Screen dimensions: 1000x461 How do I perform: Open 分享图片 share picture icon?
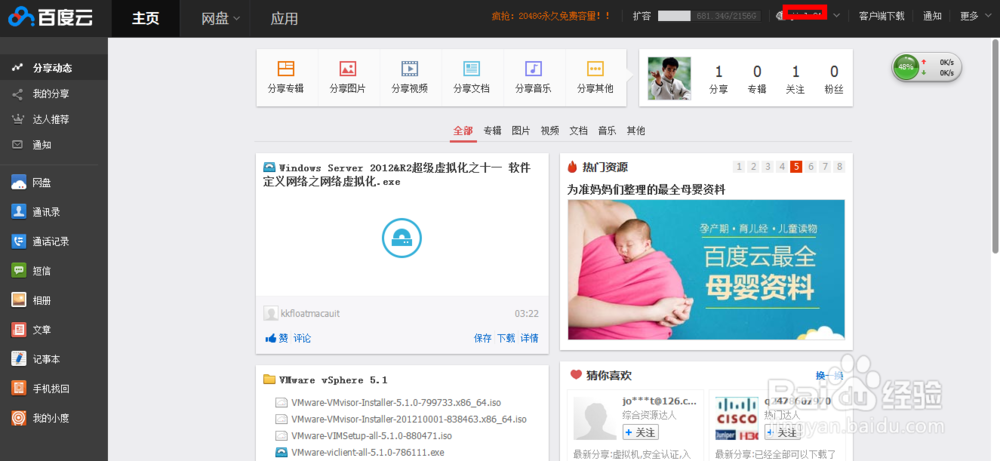[348, 69]
